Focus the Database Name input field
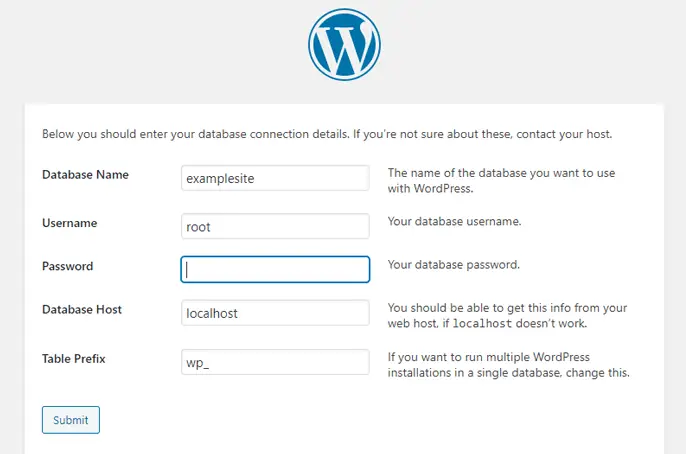Viewport: 686px width, 454px height. pos(275,178)
